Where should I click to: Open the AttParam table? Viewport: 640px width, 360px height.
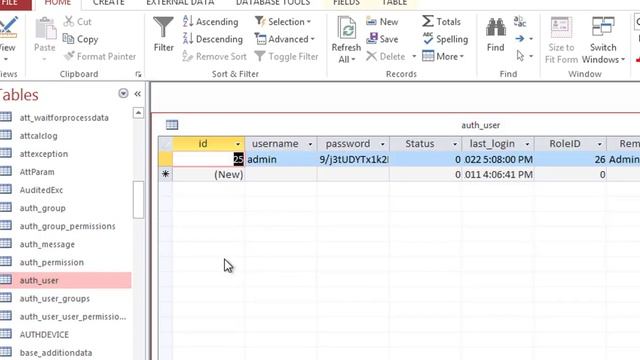(x=37, y=172)
